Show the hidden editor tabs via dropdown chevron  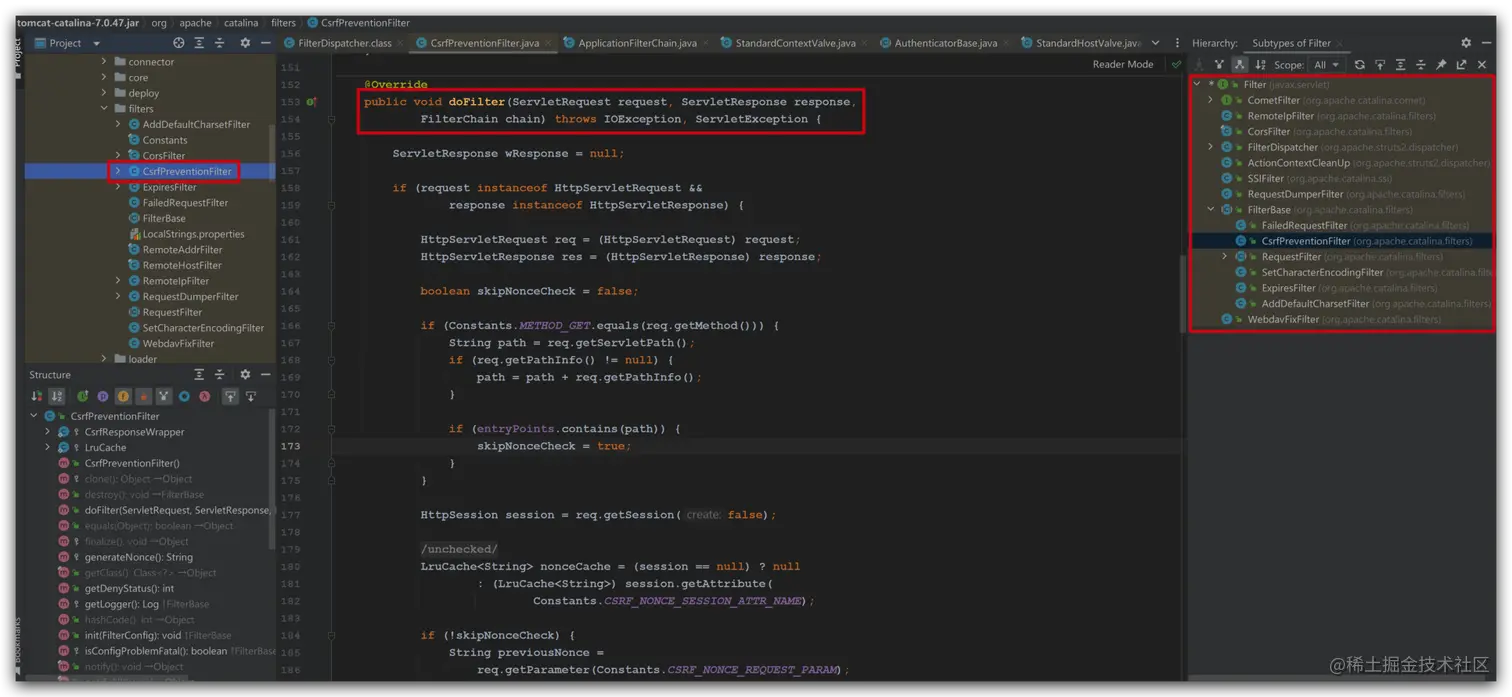coord(1156,43)
